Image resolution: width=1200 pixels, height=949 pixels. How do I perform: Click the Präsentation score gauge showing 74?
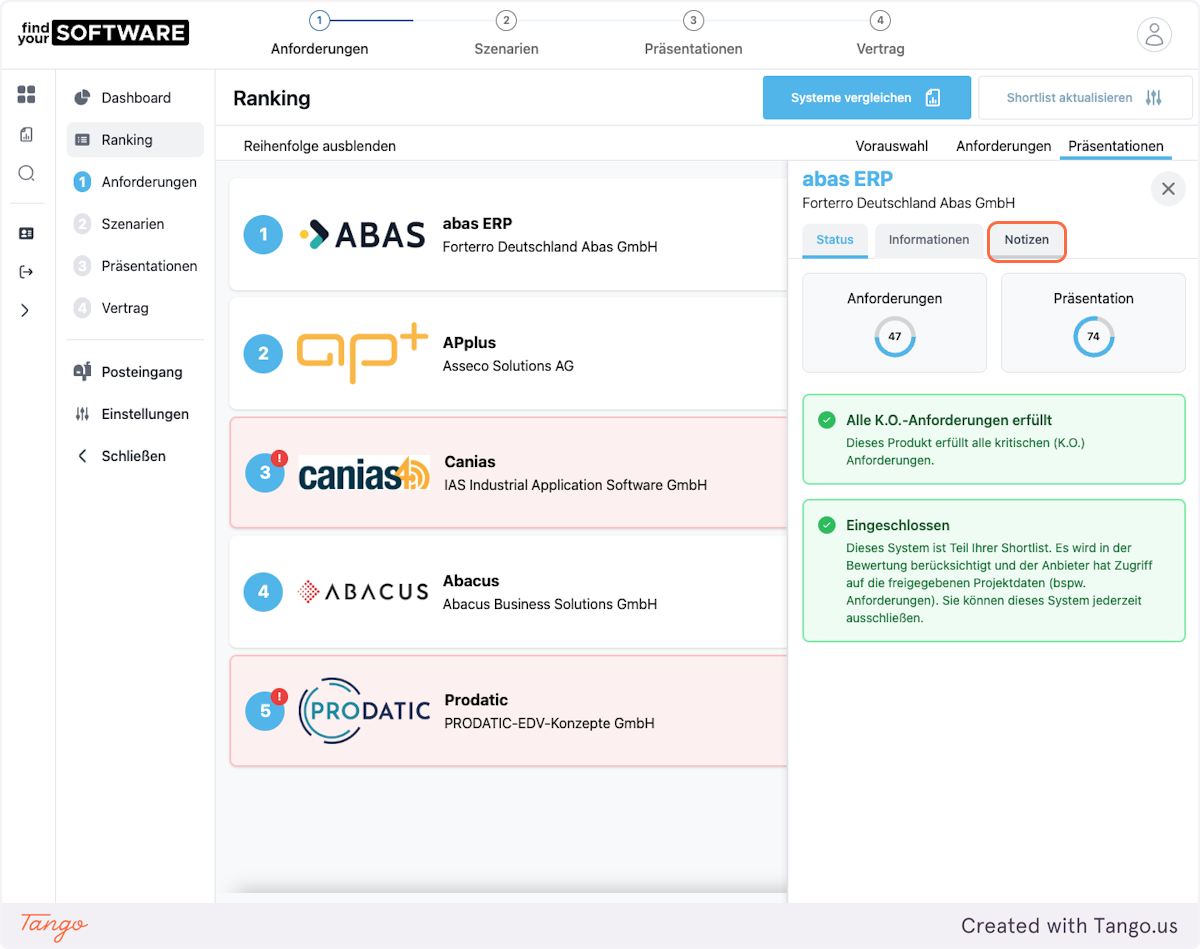click(x=1093, y=337)
